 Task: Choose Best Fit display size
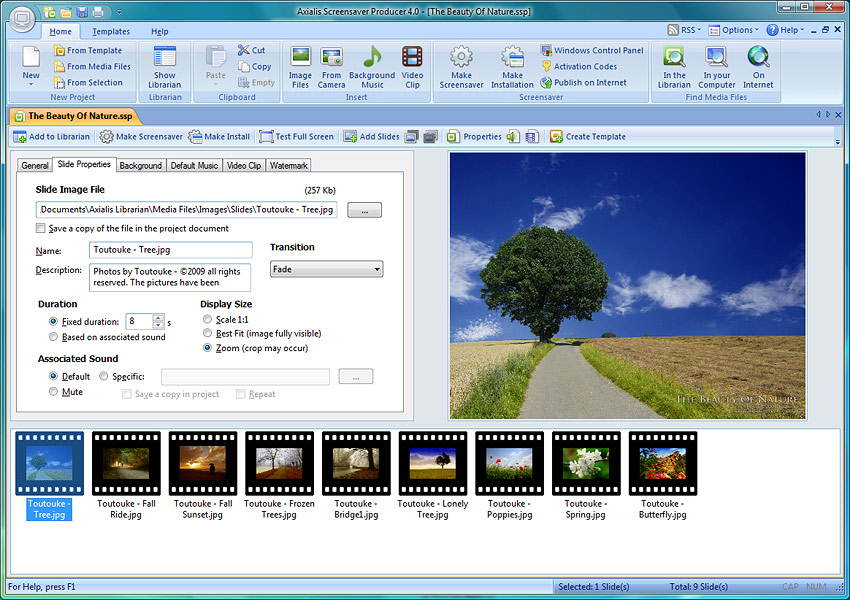pyautogui.click(x=208, y=334)
